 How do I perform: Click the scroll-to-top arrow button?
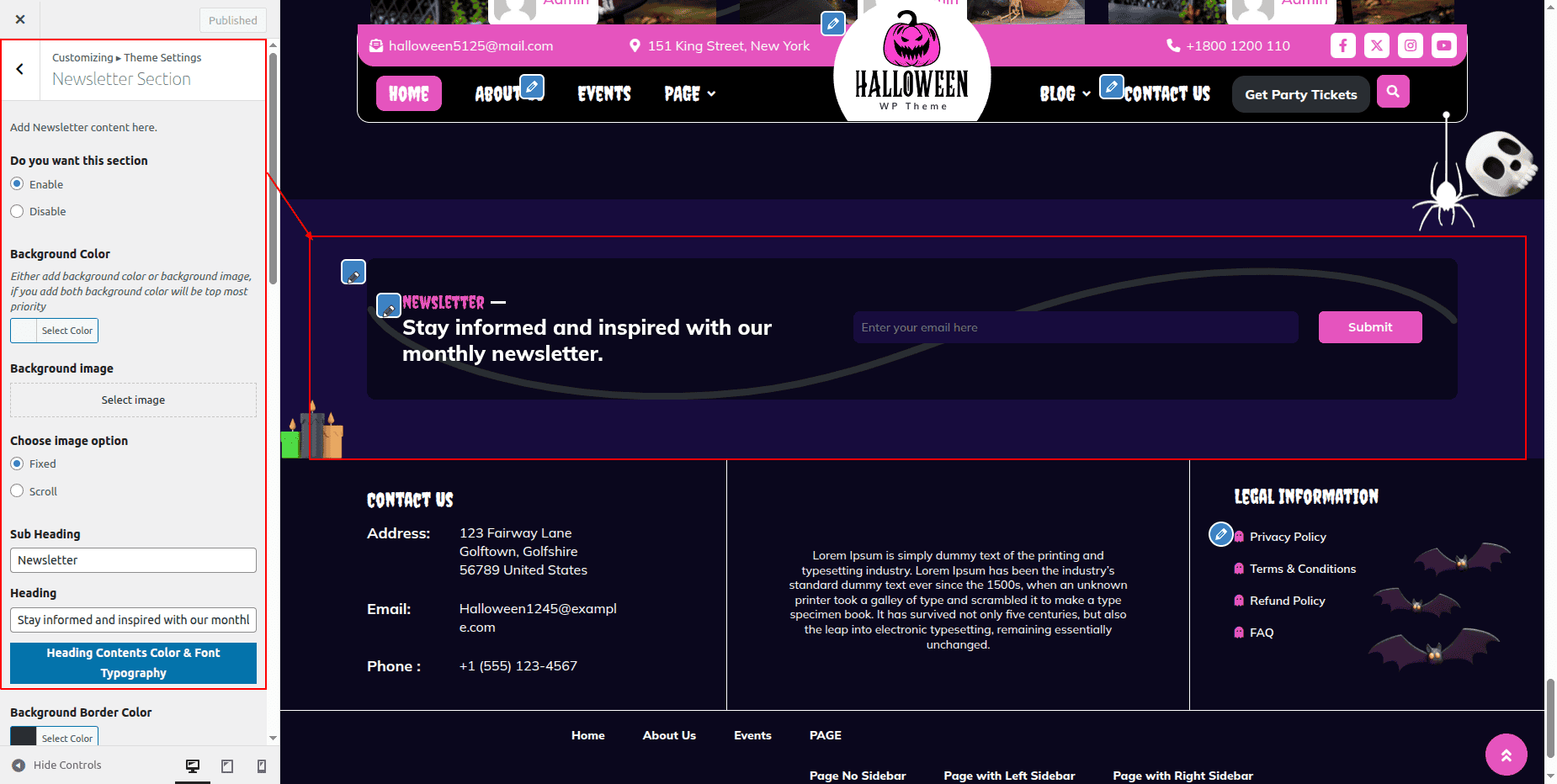click(1506, 755)
